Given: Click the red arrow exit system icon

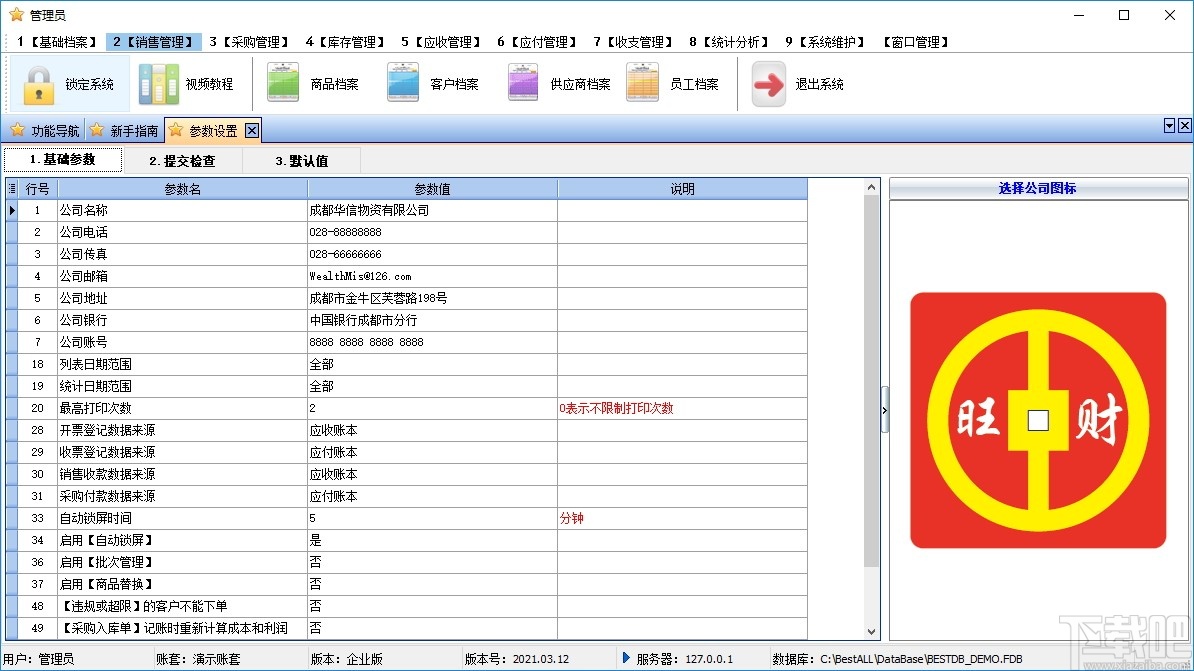Looking at the screenshot, I should coord(768,84).
